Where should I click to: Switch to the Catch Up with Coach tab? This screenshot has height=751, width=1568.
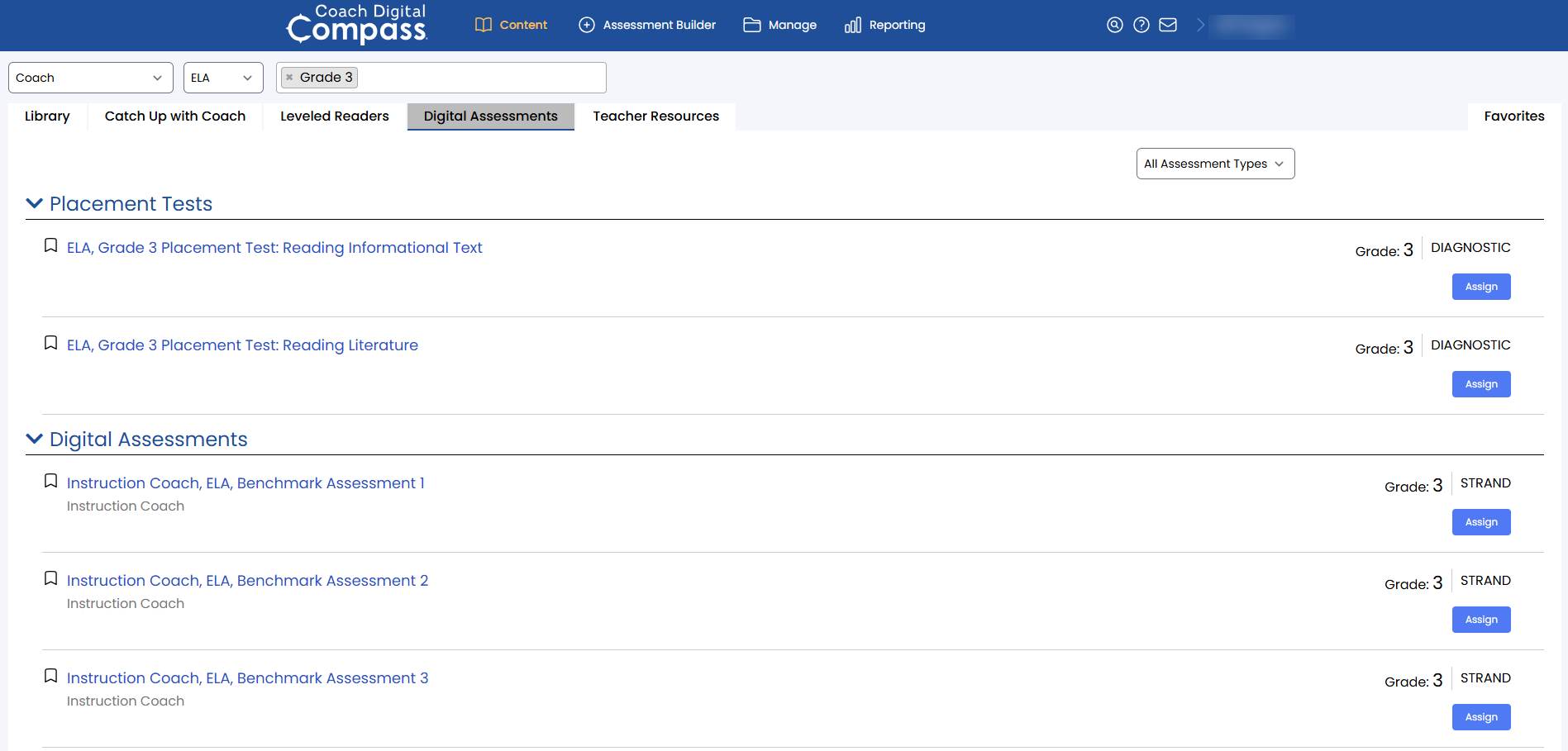175,116
